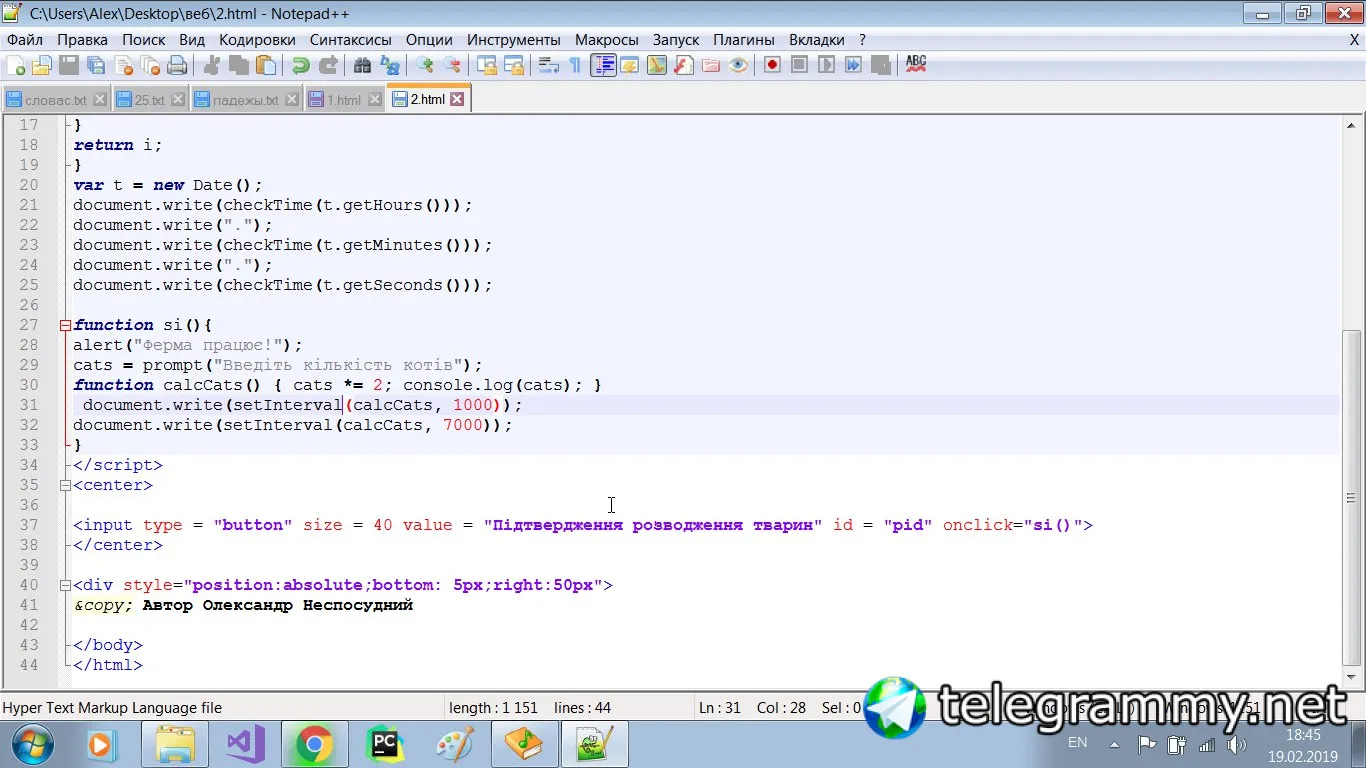Open the Поиск menu
Image resolution: width=1366 pixels, height=768 pixels.
tap(144, 40)
